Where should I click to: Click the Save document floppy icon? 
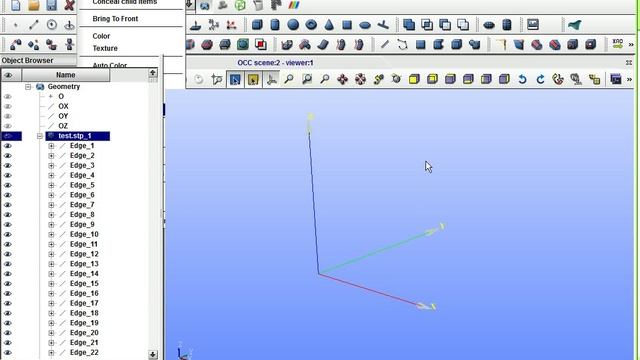click(x=51, y=5)
